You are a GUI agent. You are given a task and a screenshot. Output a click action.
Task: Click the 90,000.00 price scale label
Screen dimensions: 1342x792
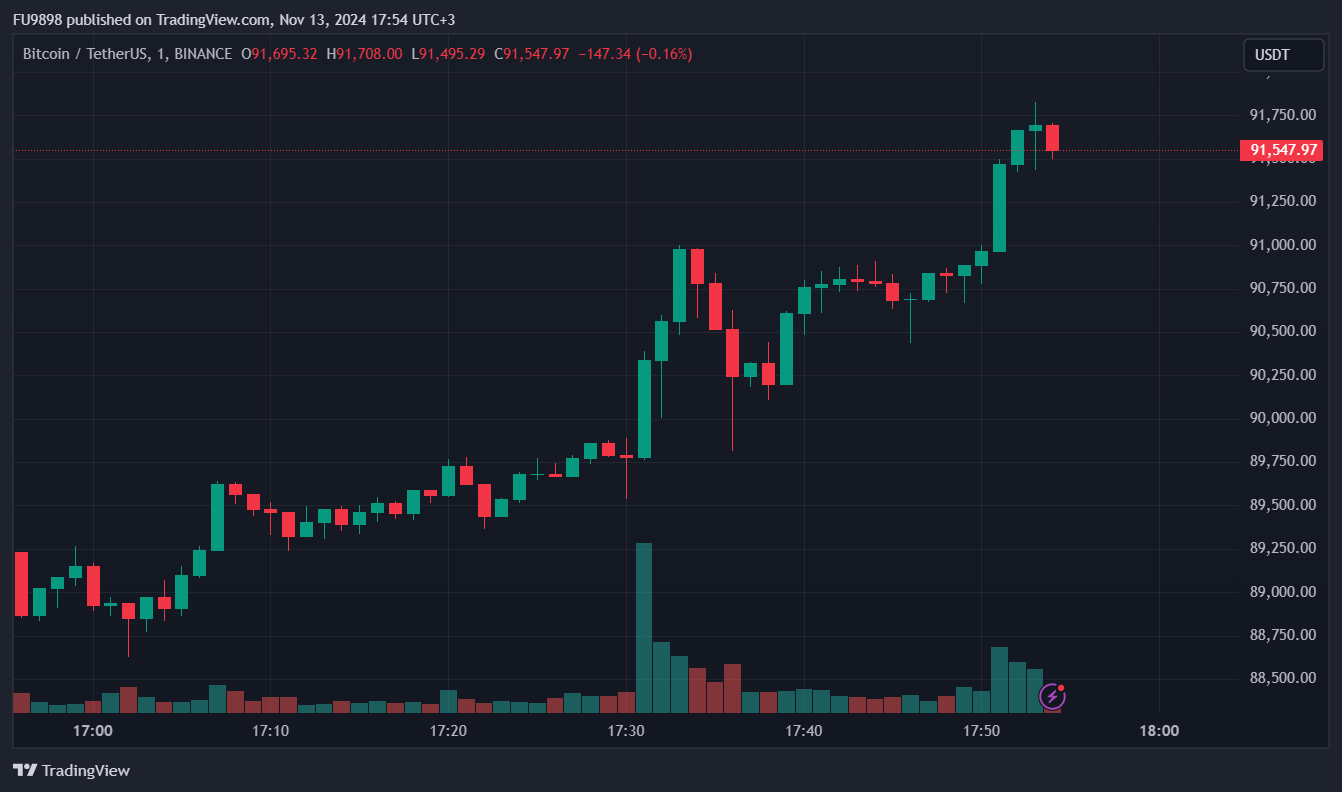point(1283,418)
